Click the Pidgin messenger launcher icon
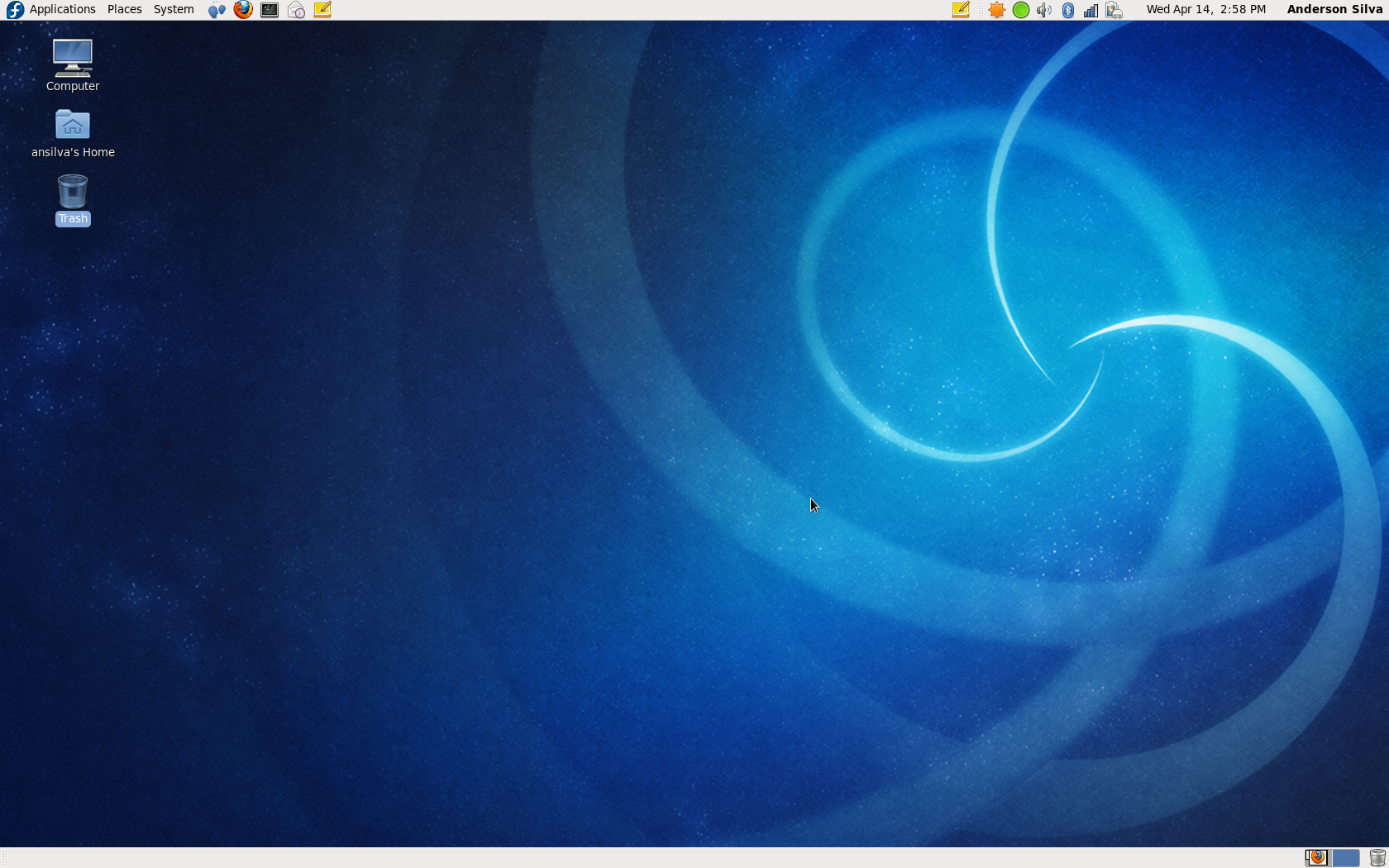Image resolution: width=1389 pixels, height=868 pixels. (x=217, y=10)
